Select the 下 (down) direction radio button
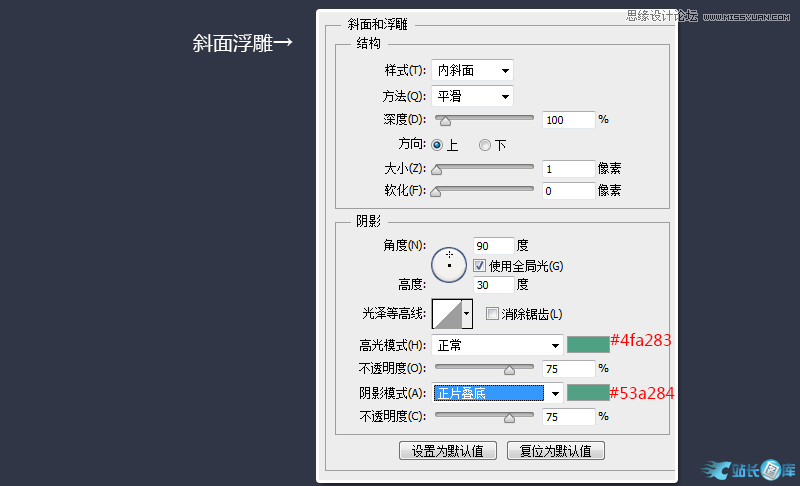This screenshot has width=800, height=486. click(x=485, y=145)
